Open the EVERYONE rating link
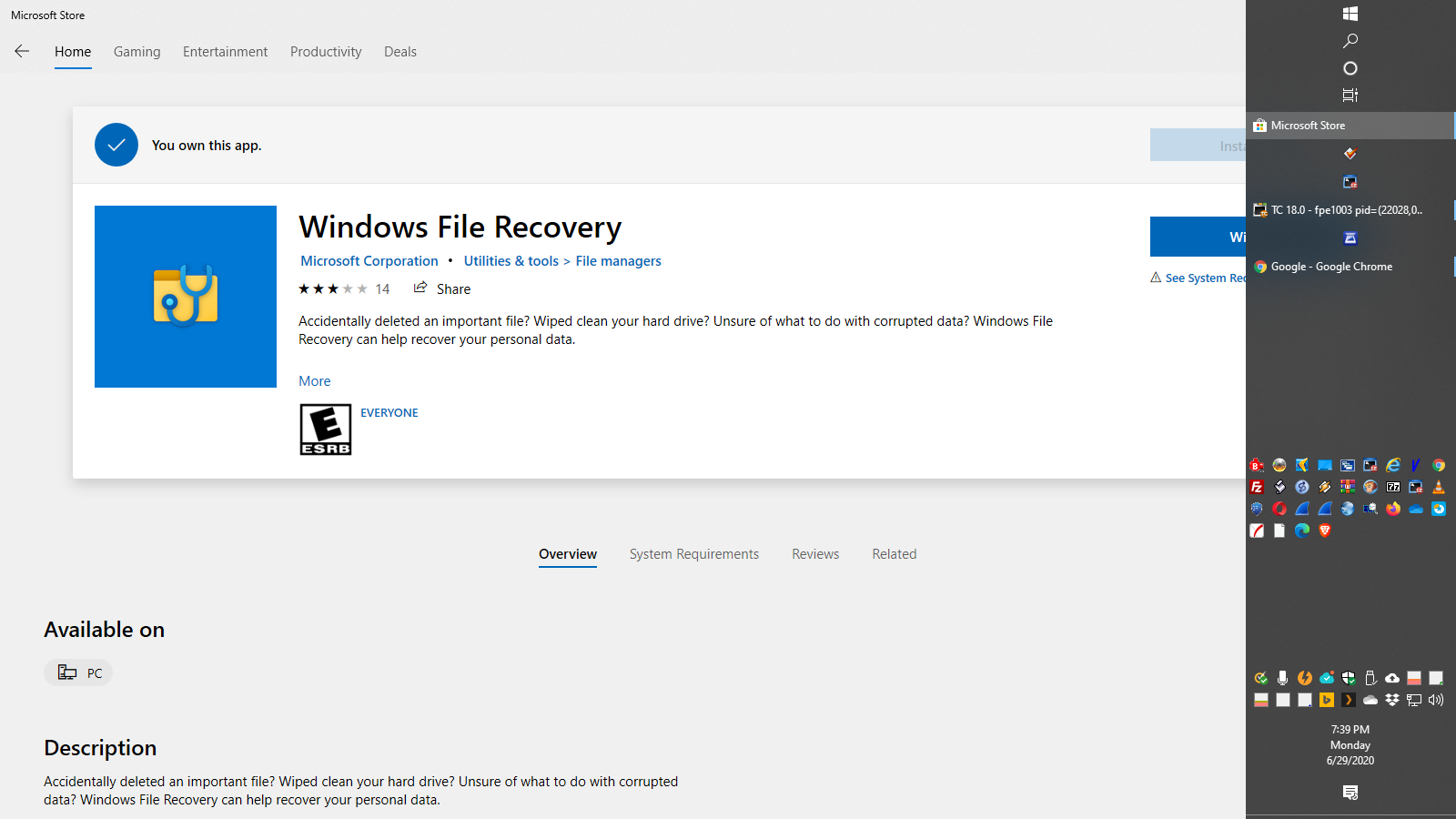 (x=389, y=413)
